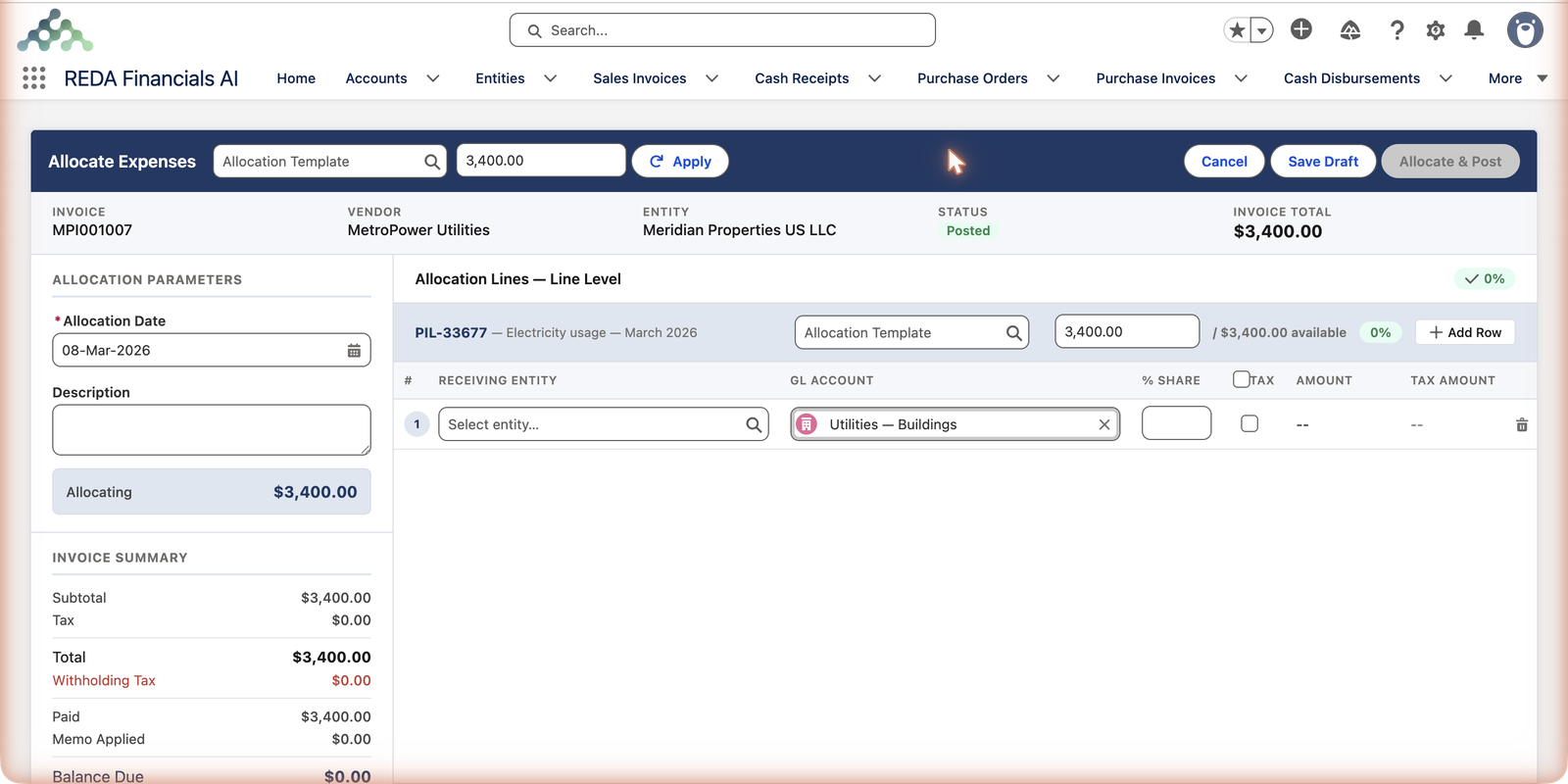
Task: Expand the favorites list dropdown arrow
Action: pyautogui.click(x=1262, y=30)
